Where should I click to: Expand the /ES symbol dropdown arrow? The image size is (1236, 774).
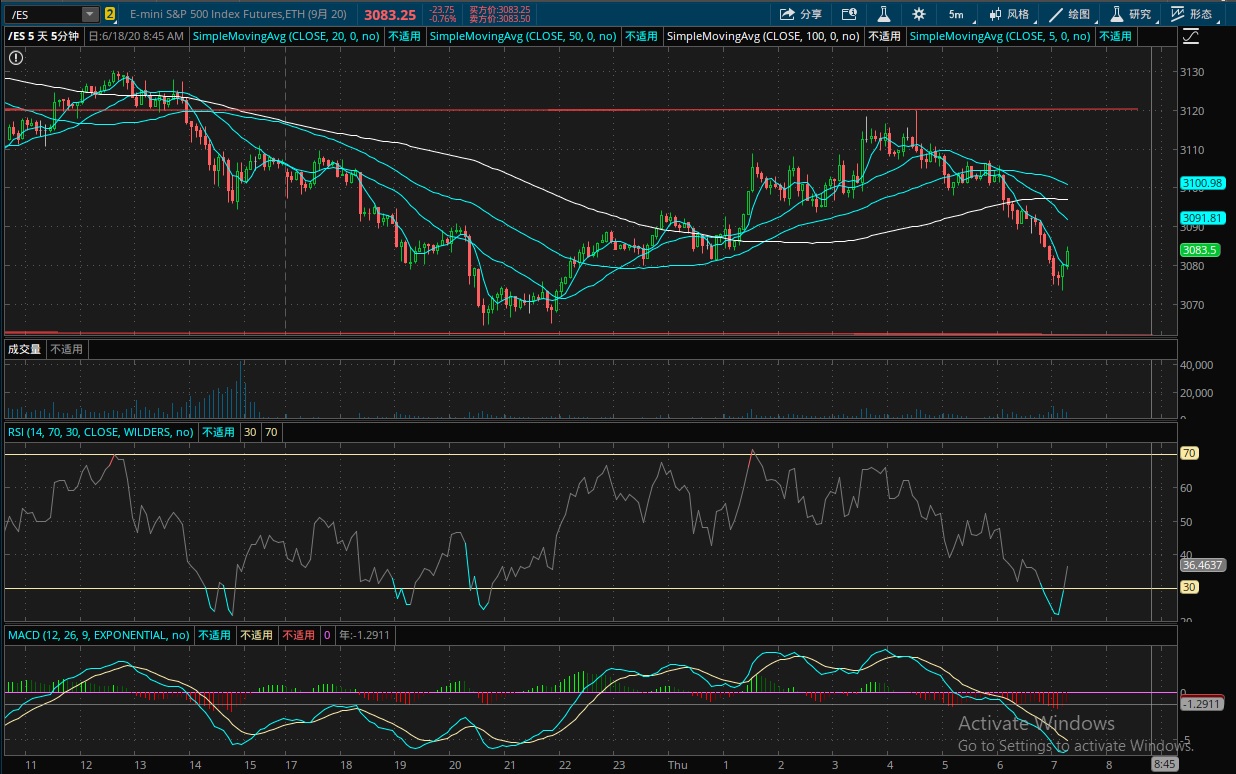tap(90, 14)
